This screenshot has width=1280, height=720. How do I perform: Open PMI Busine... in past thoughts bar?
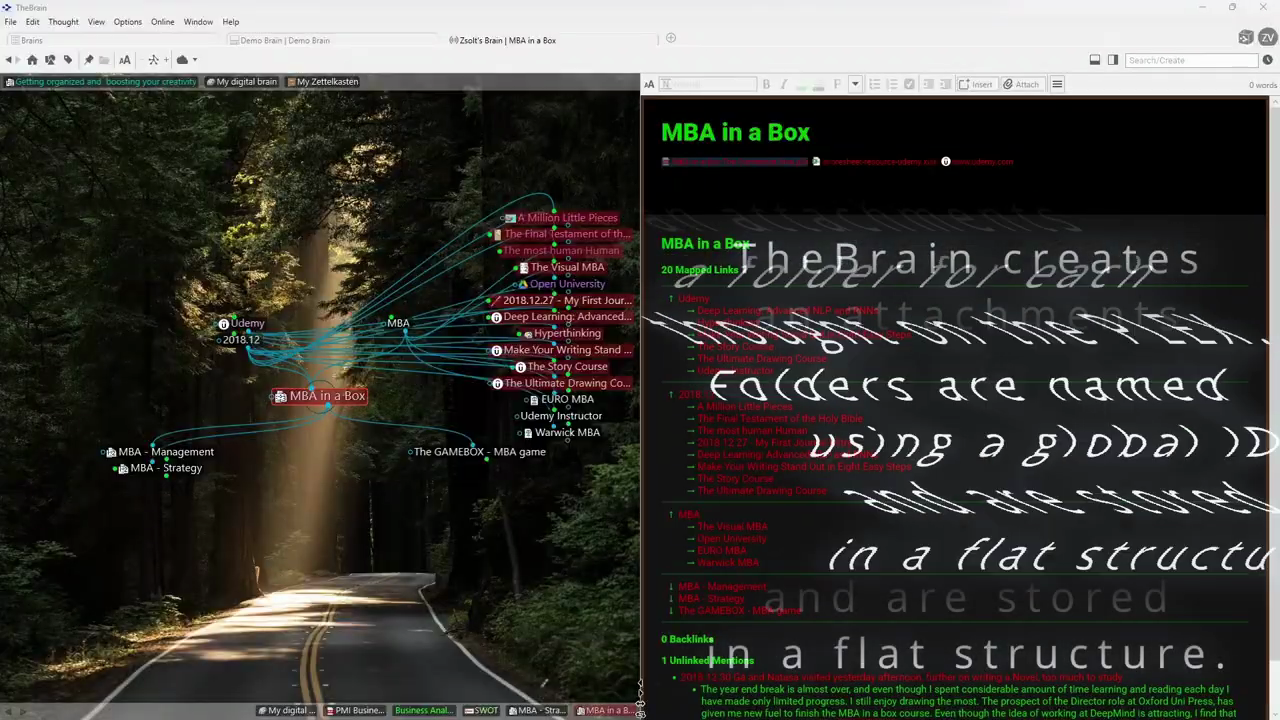click(354, 710)
